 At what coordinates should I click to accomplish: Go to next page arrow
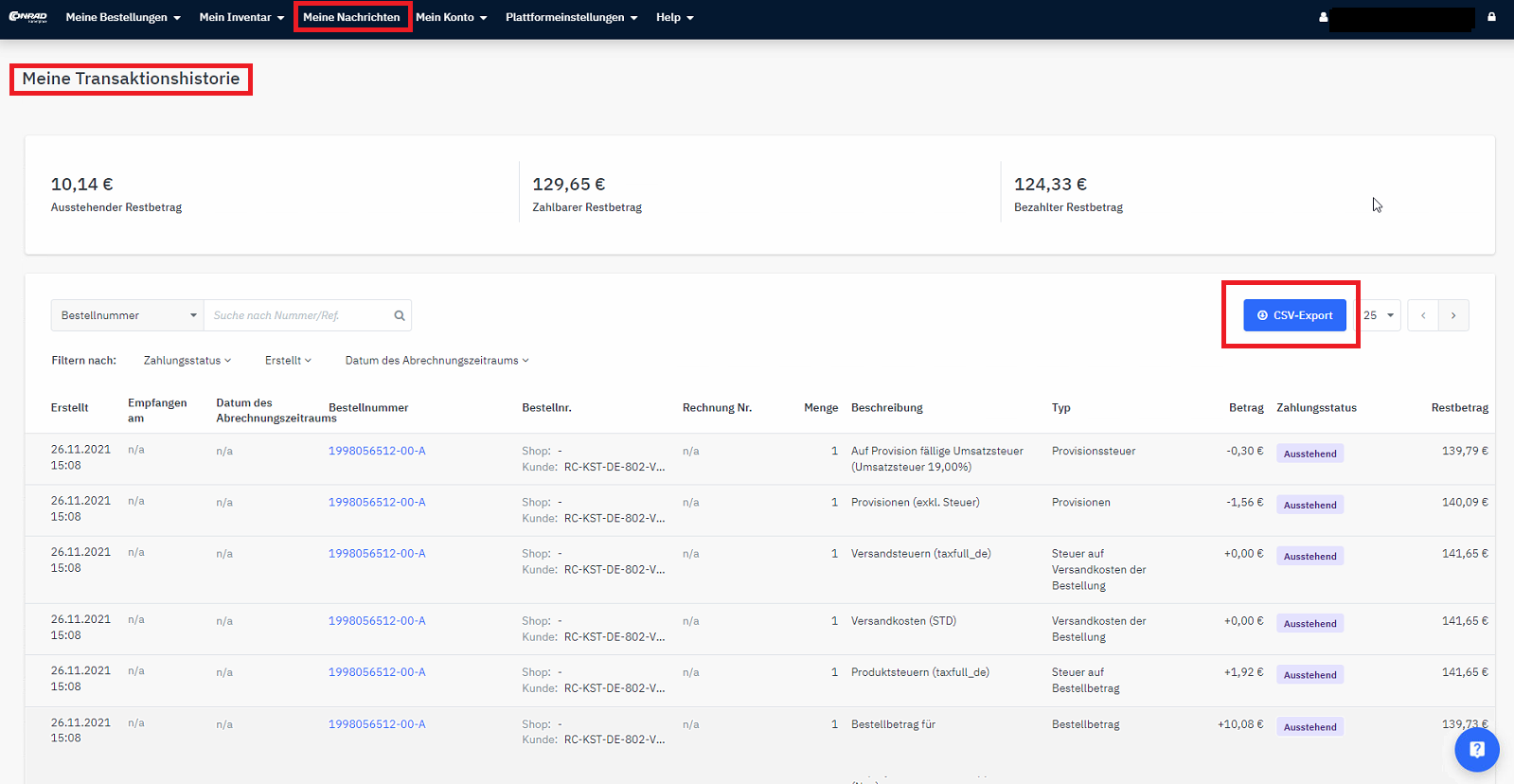[1453, 316]
